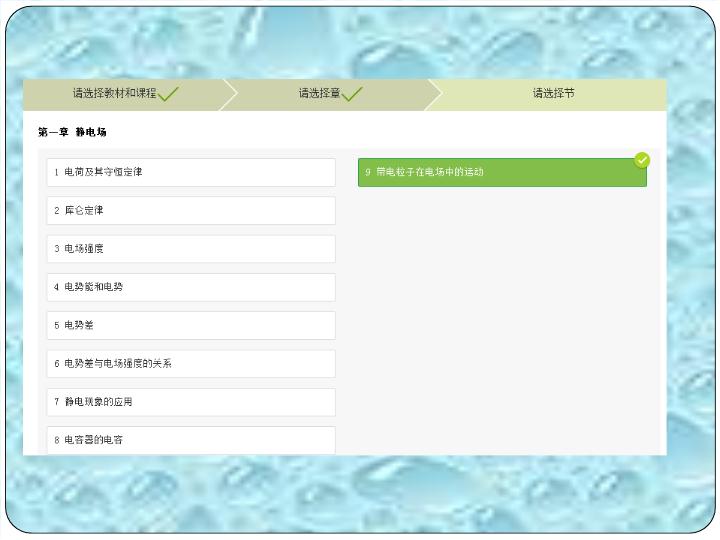The image size is (720, 540).
Task: Choose section 5 电势差
Action: tap(191, 325)
